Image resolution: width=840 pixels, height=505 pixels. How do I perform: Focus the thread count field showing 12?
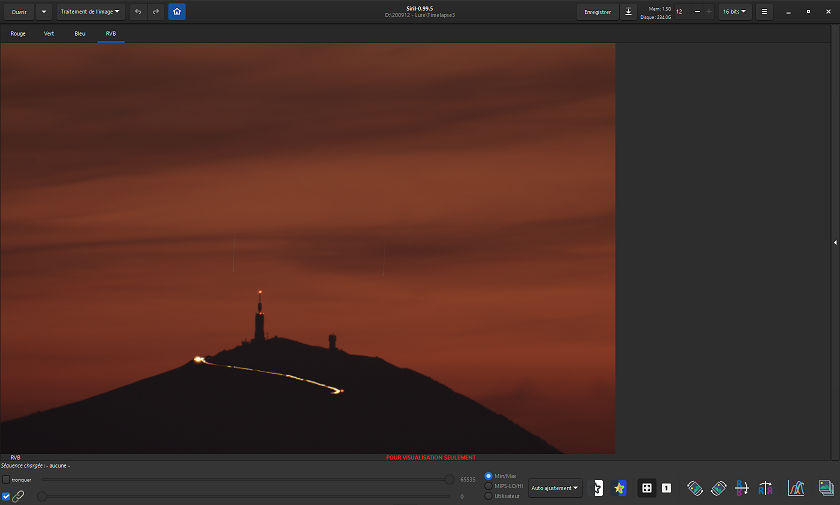pyautogui.click(x=681, y=12)
